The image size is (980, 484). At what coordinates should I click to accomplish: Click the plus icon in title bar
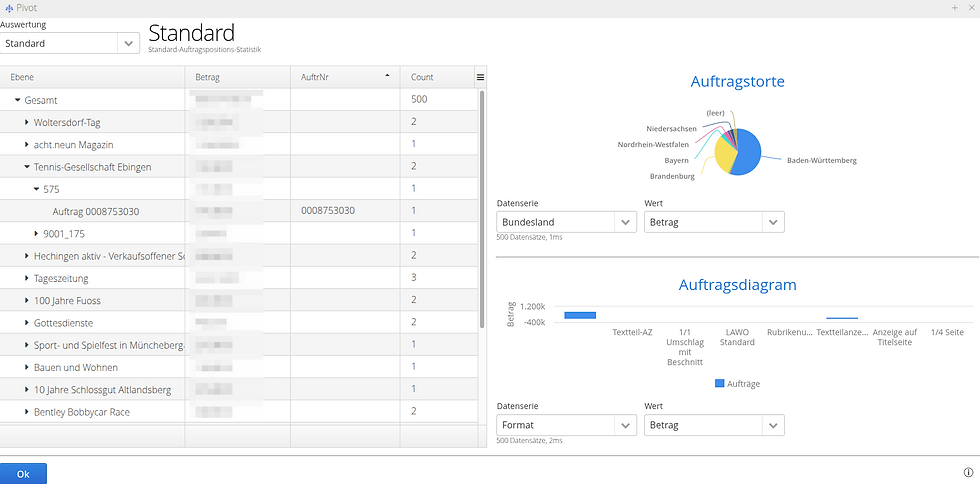click(x=954, y=7)
